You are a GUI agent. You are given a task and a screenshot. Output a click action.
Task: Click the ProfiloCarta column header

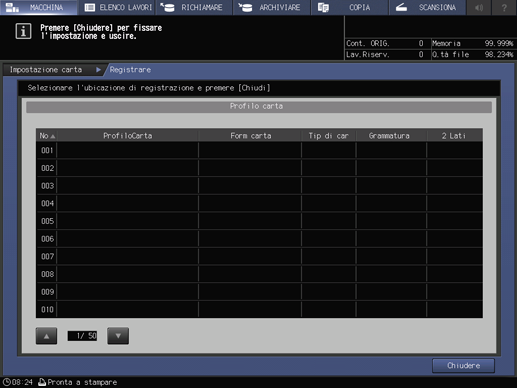pos(127,136)
